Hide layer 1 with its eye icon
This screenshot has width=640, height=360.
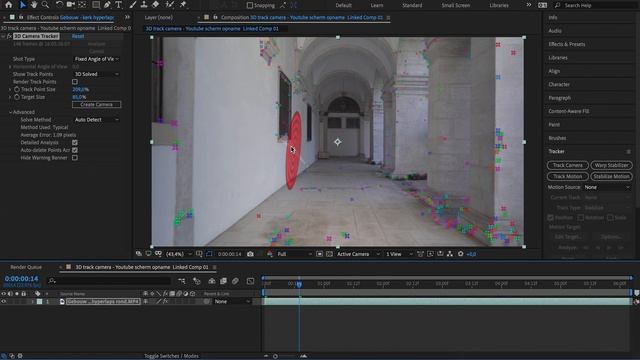pyautogui.click(x=4, y=302)
